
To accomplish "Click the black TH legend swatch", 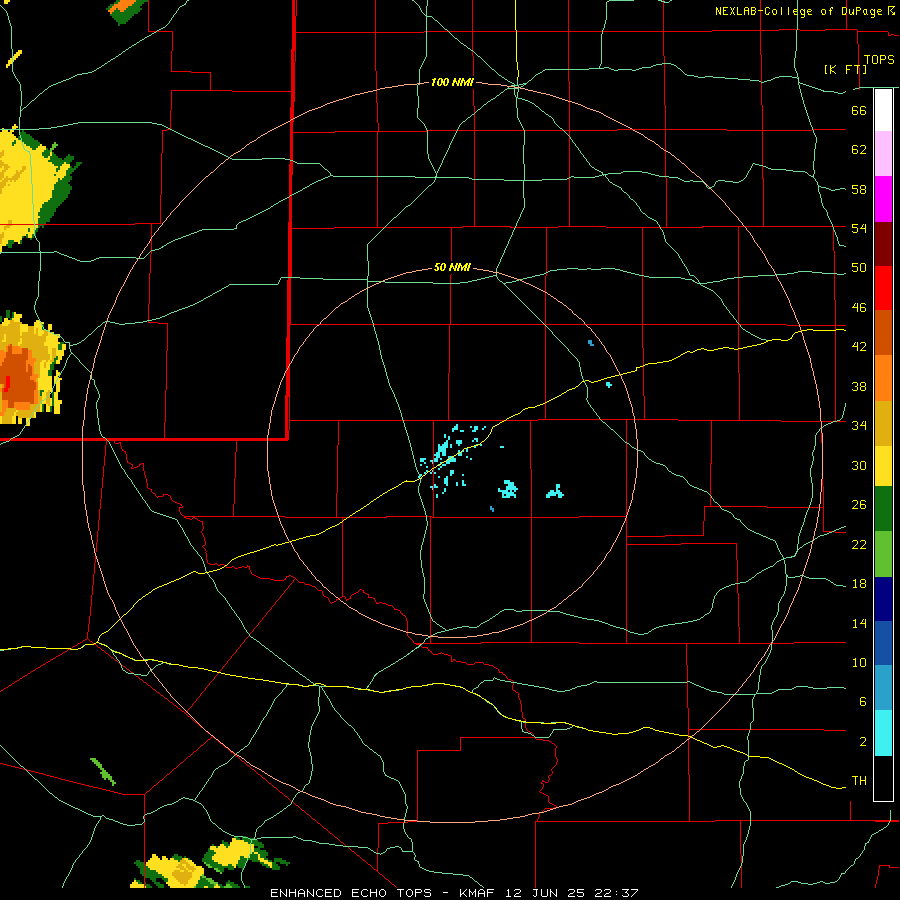I will pyautogui.click(x=883, y=778).
